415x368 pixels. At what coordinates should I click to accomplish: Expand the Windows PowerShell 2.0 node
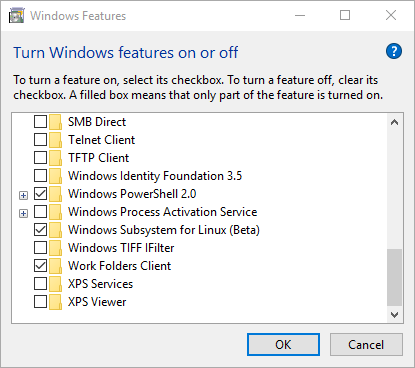(23, 195)
